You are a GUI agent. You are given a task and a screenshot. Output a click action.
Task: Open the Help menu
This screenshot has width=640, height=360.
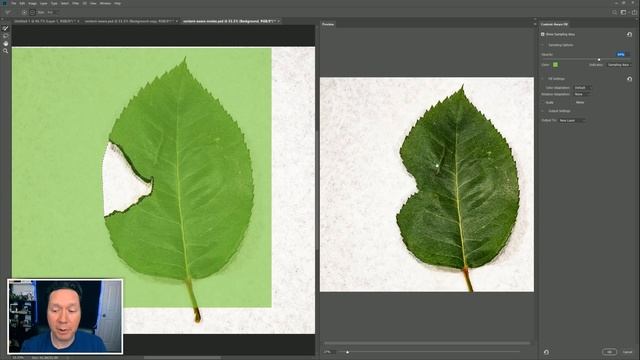pos(118,3)
